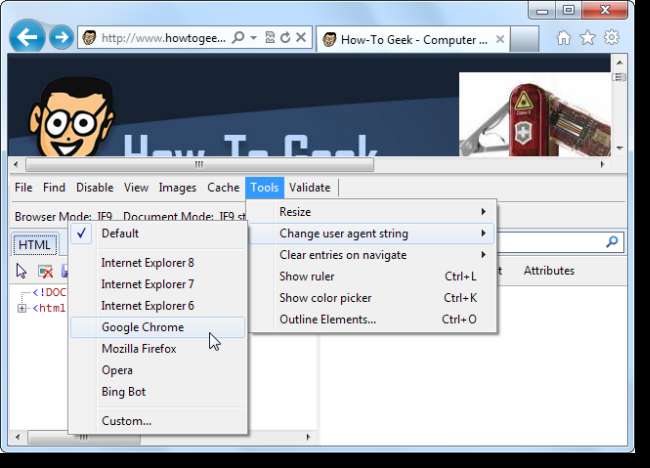Screen dimensions: 650x468
Task: Activate select element by click arrow tool
Action: tap(23, 271)
